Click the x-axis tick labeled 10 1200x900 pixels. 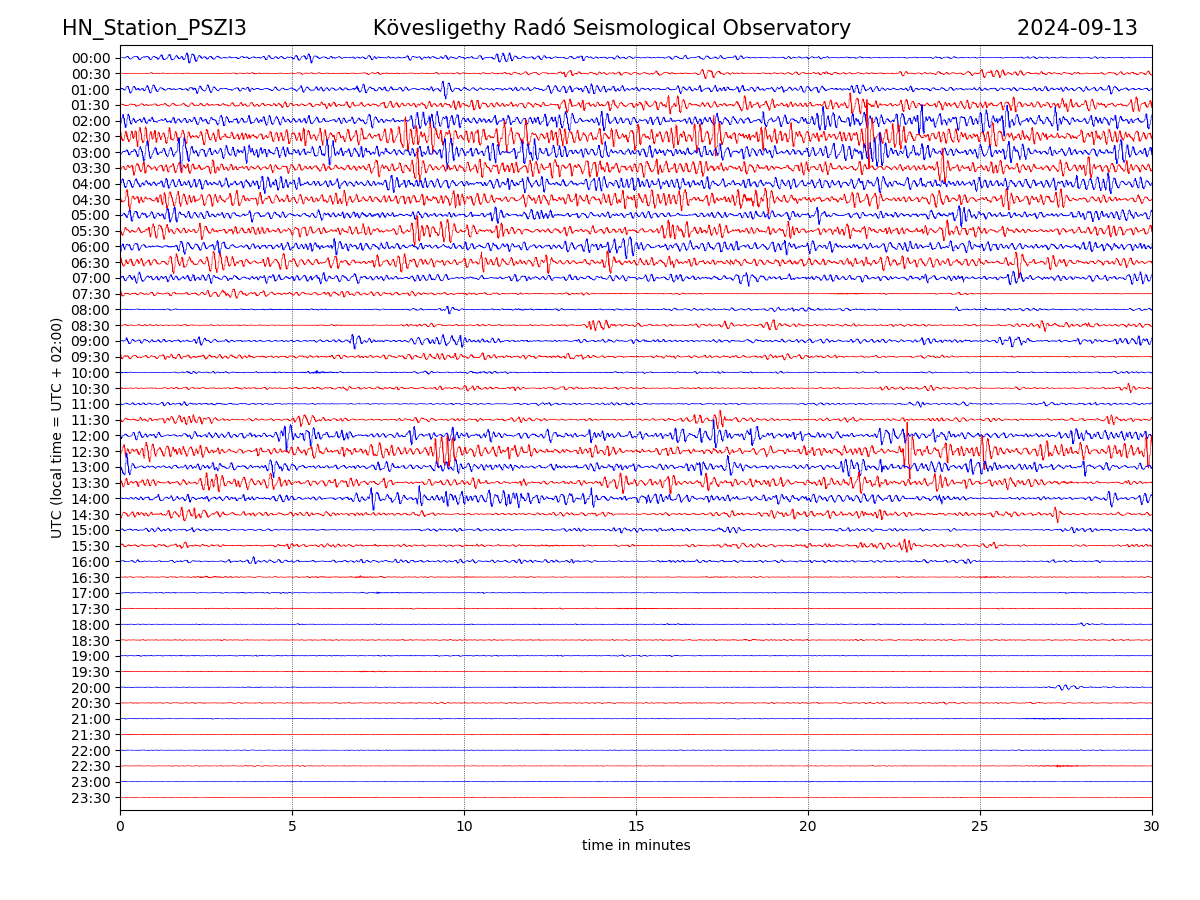click(x=464, y=827)
